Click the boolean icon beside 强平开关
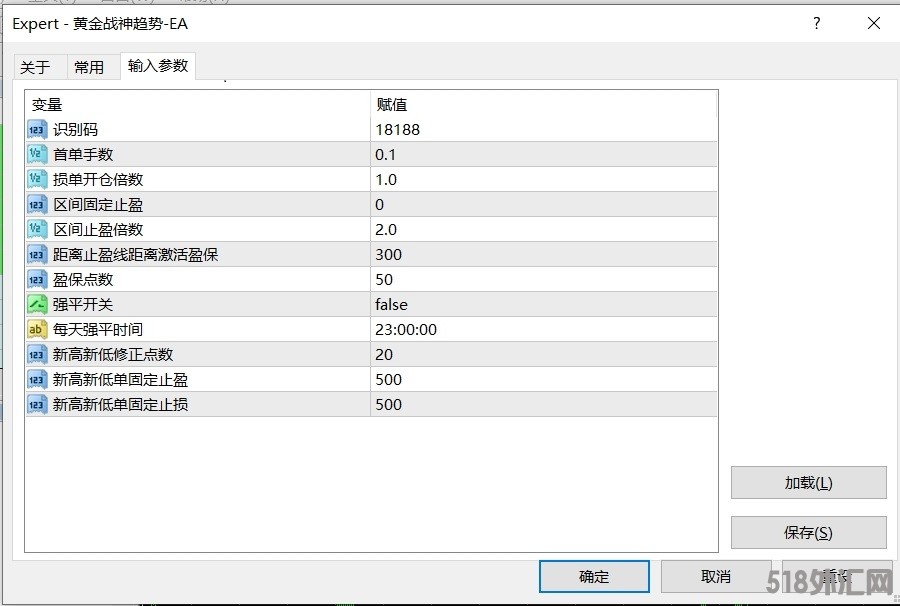This screenshot has height=606, width=900. pos(37,304)
